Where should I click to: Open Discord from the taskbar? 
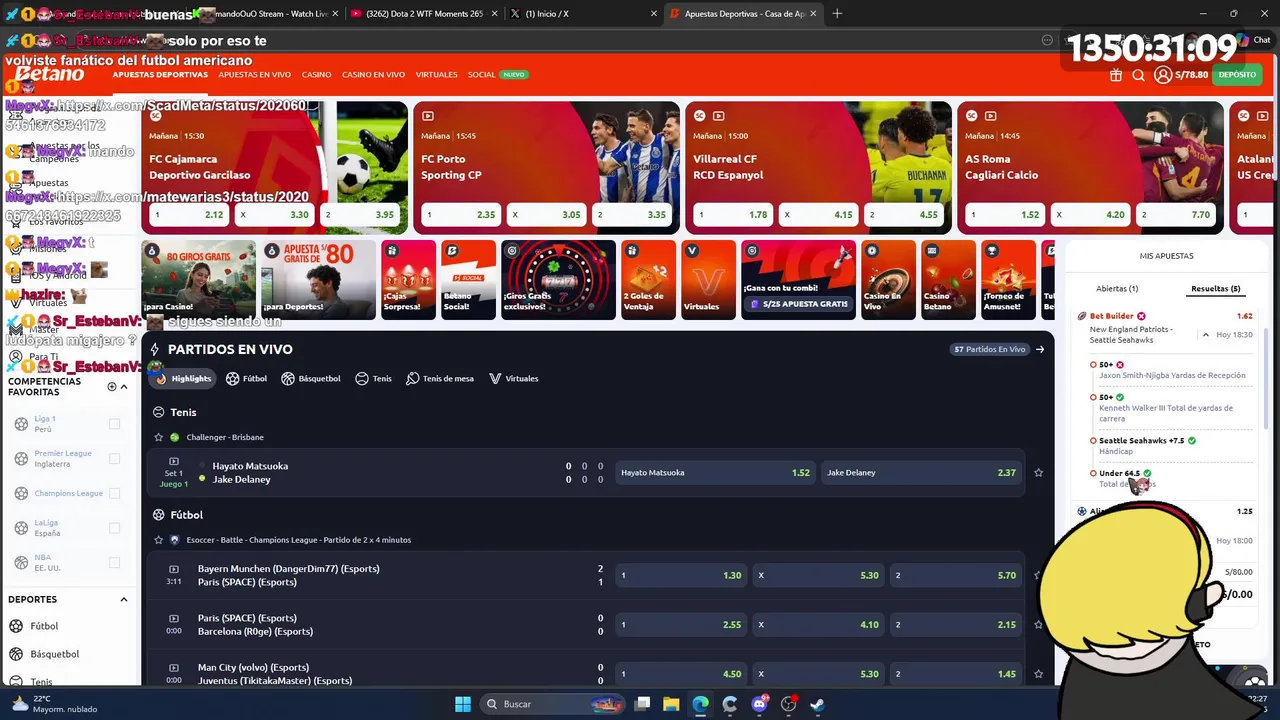point(759,704)
